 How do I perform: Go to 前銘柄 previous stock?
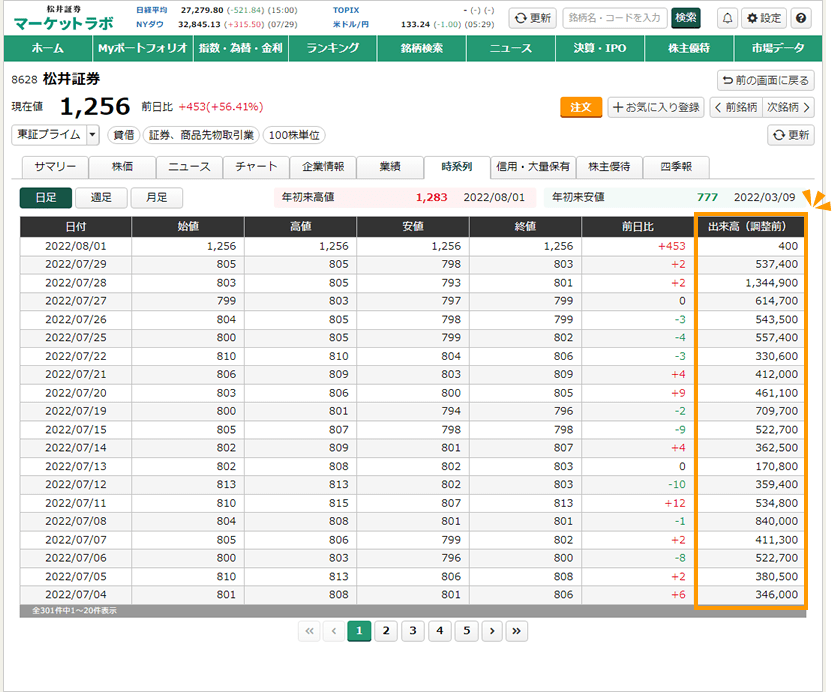click(736, 107)
